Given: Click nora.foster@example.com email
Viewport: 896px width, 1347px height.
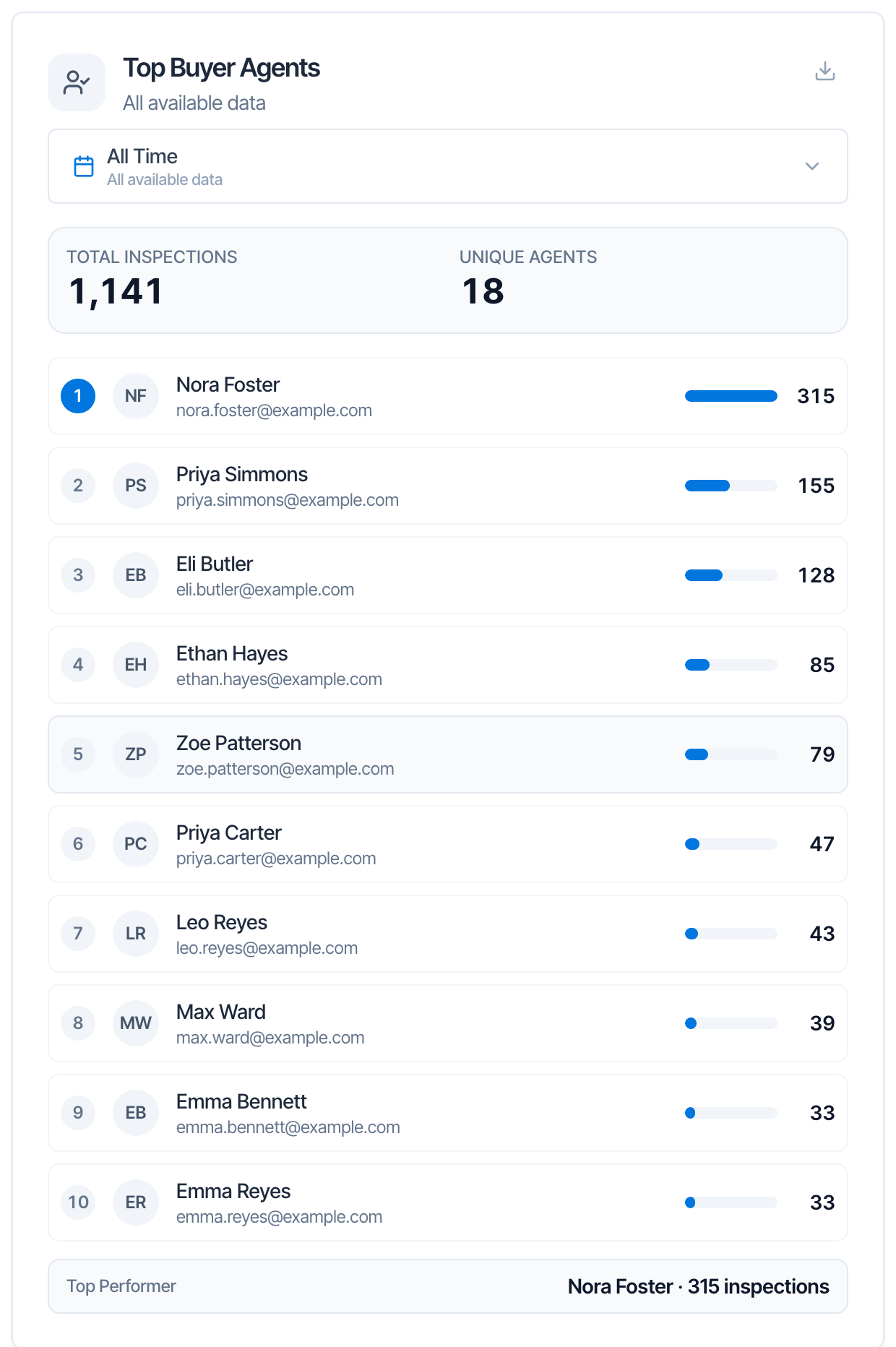Looking at the screenshot, I should click(274, 410).
